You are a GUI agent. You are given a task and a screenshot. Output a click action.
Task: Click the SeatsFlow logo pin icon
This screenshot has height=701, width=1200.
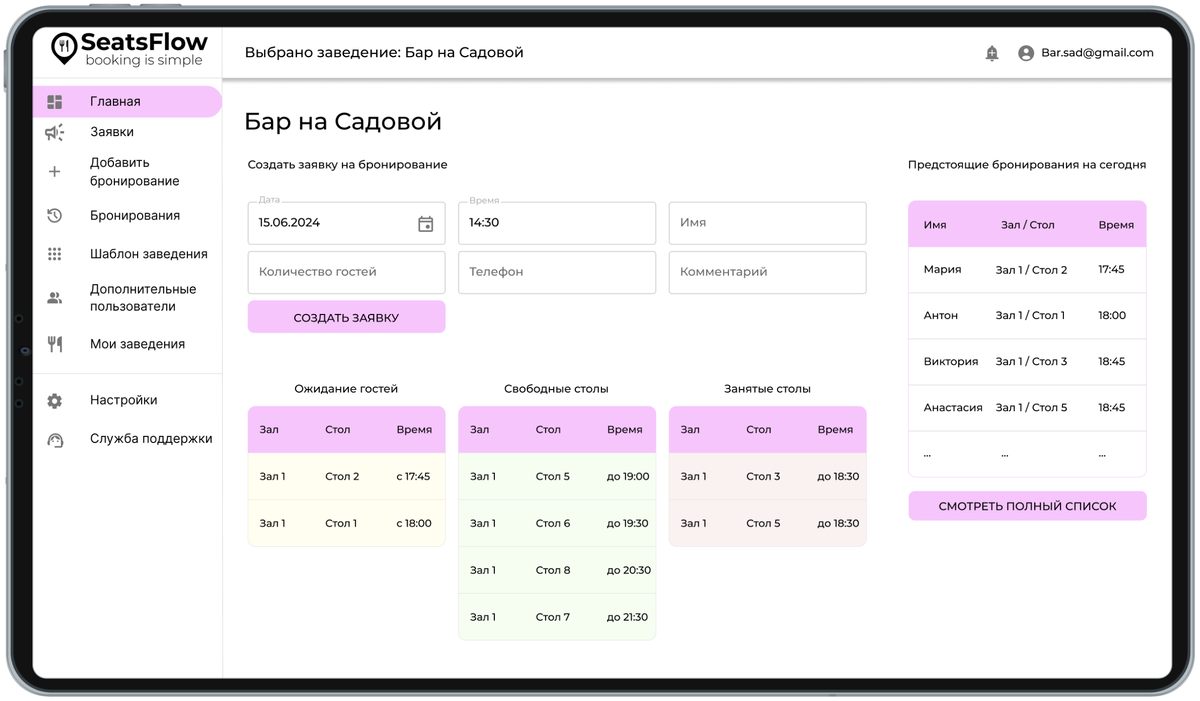64,48
